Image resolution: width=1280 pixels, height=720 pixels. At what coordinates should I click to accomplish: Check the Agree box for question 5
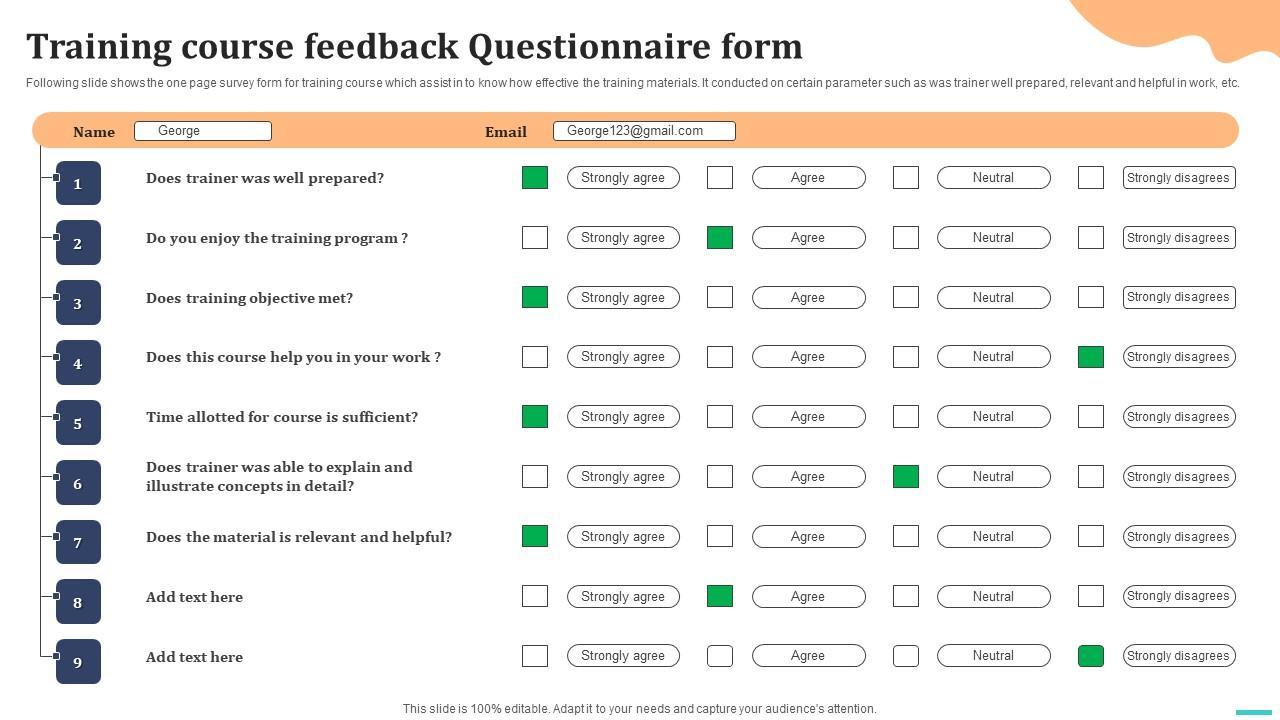point(720,417)
